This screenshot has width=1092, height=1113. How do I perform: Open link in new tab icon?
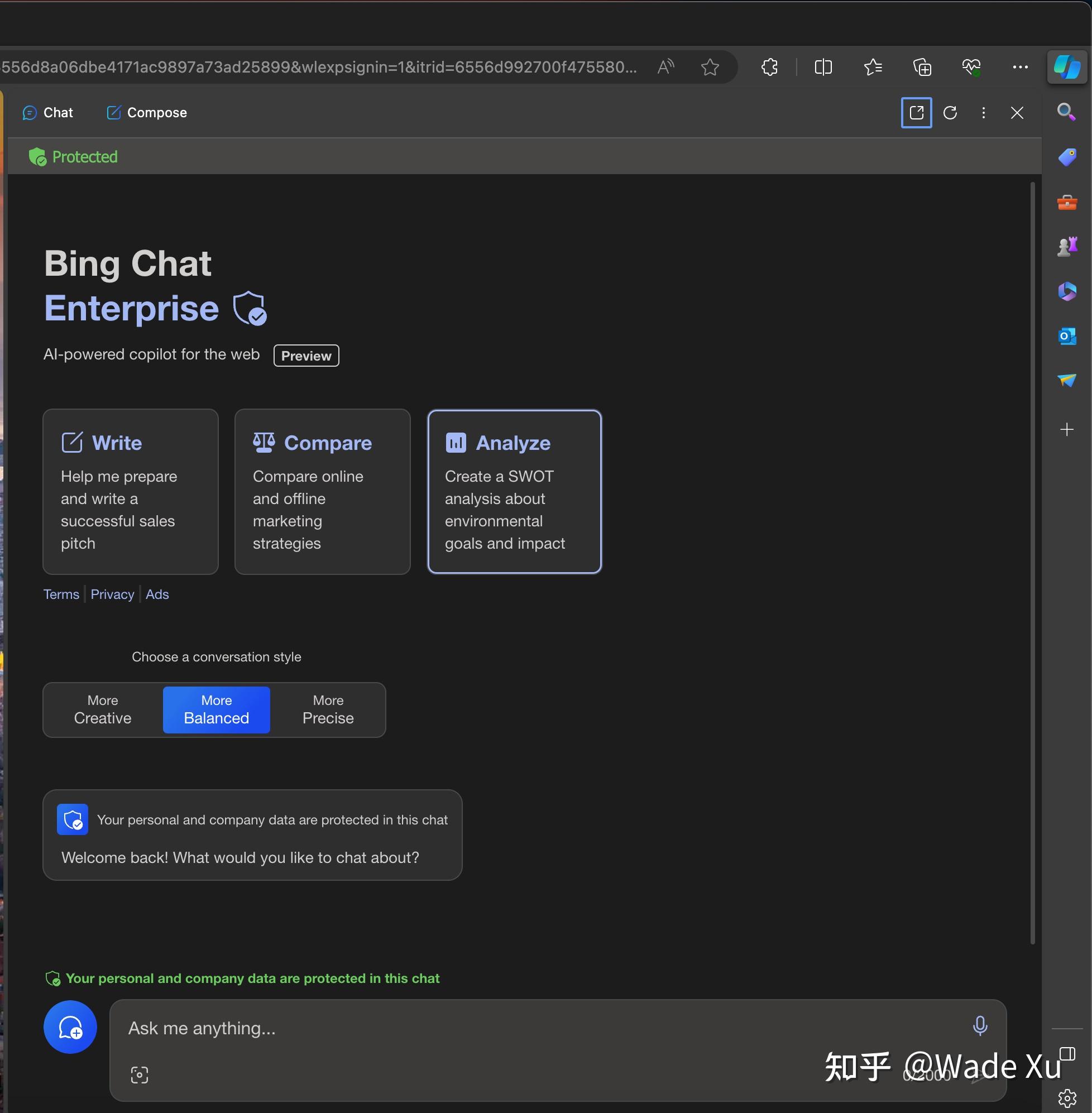[x=916, y=112]
